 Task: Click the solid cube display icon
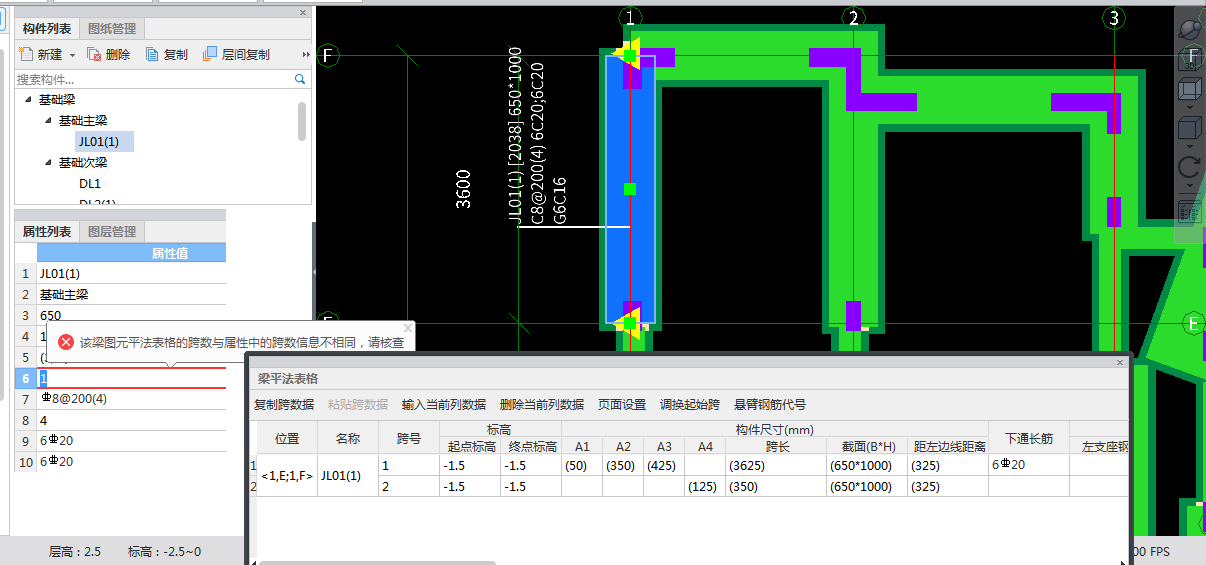(1190, 129)
